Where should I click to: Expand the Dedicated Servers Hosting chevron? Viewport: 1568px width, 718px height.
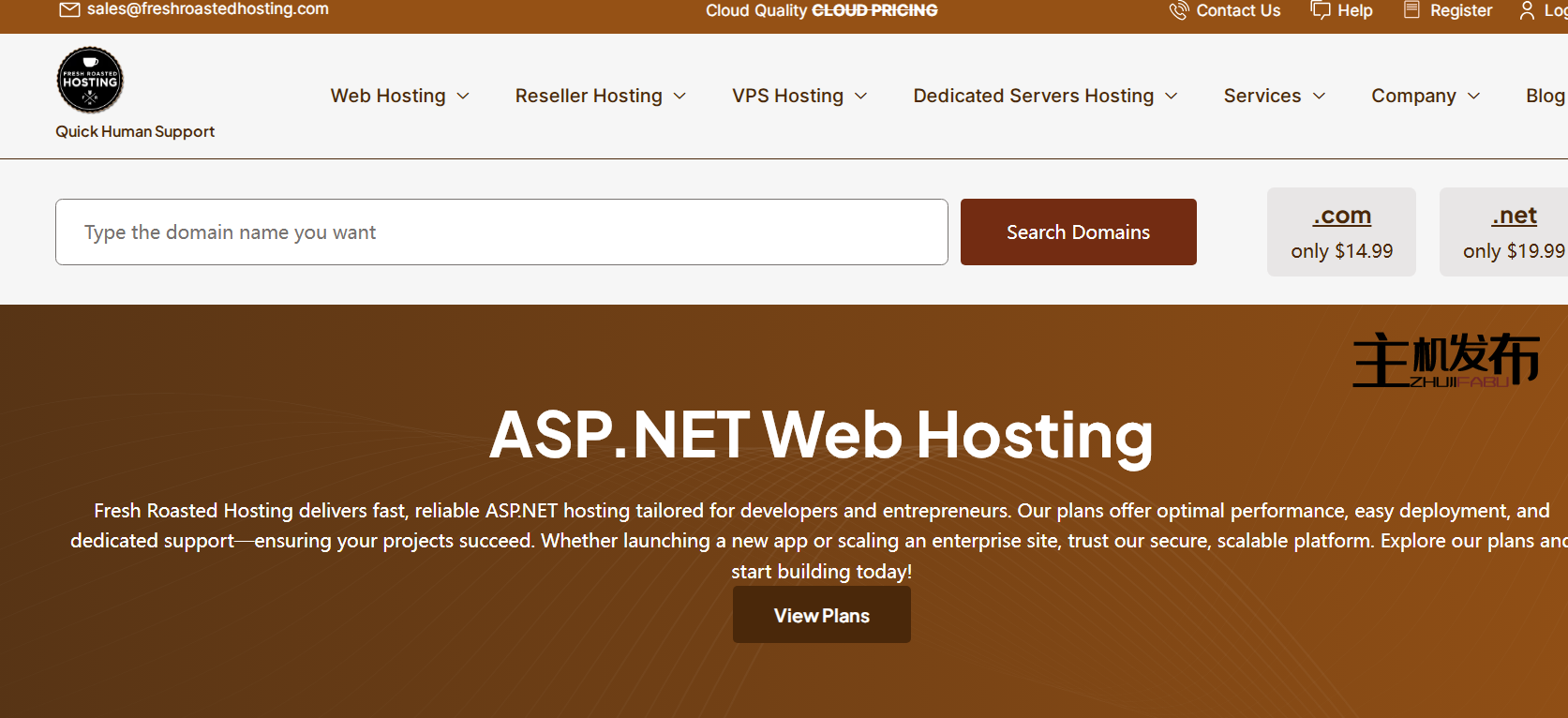click(x=1172, y=97)
